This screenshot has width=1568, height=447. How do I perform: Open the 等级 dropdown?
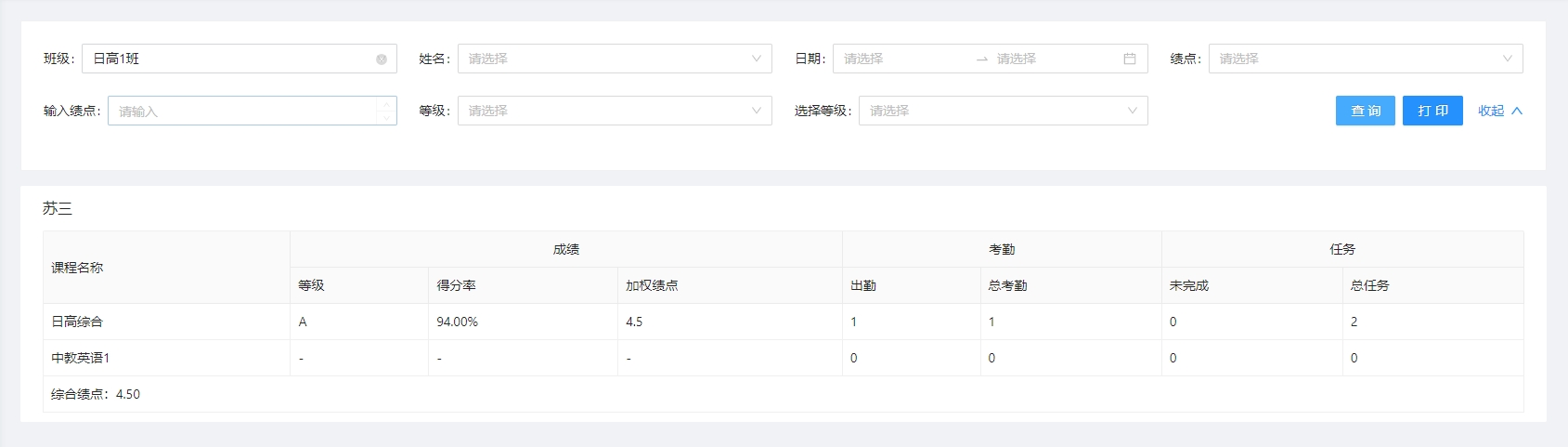[614, 111]
